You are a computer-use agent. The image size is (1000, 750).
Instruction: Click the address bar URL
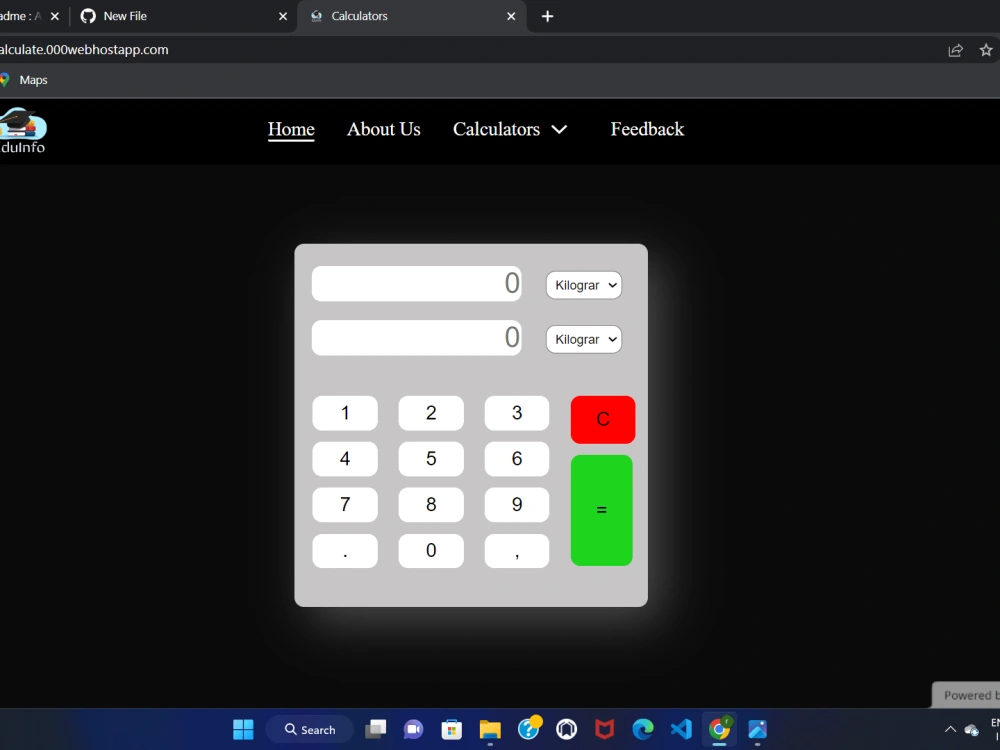tap(84, 50)
